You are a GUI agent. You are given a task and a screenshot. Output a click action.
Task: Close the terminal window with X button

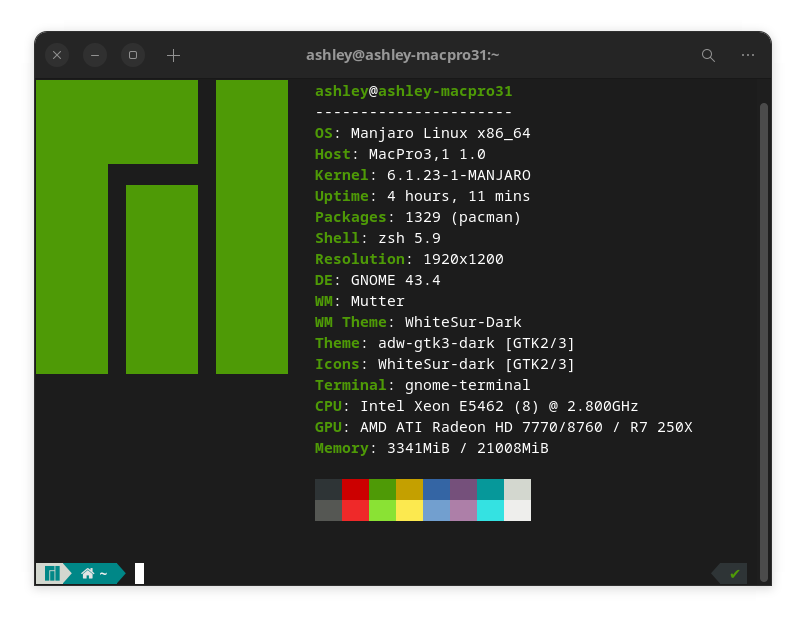(x=57, y=55)
